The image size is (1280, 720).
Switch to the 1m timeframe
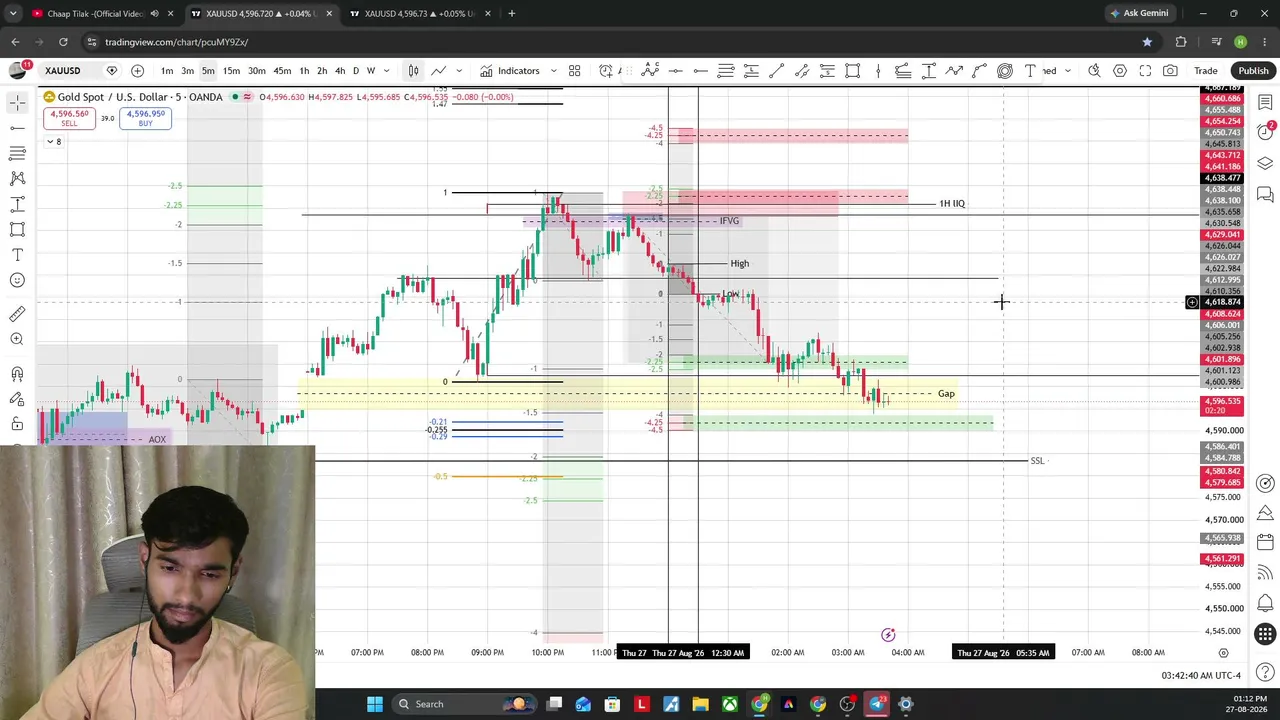coord(167,71)
